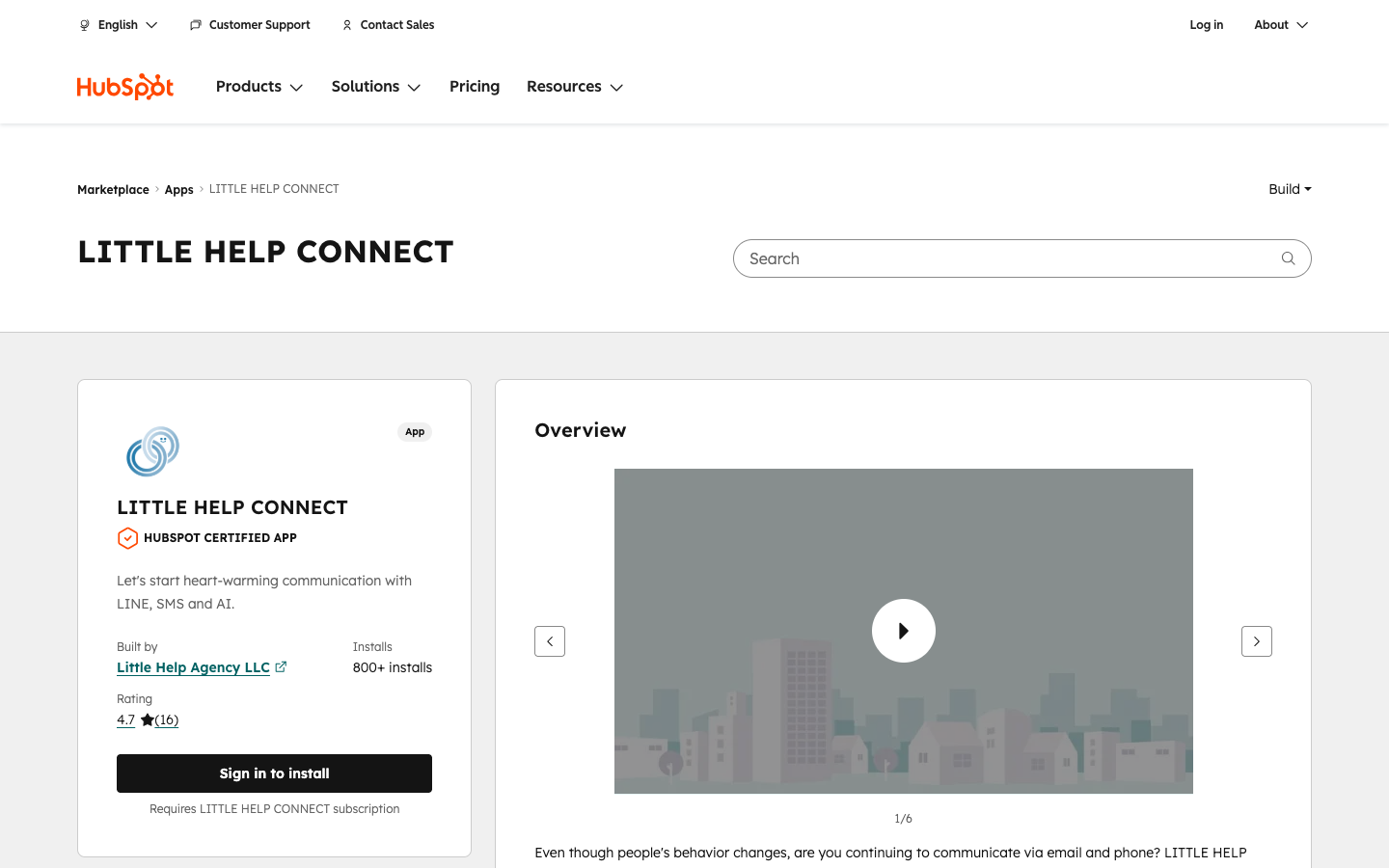
Task: Click the globe icon beside English
Action: 85,25
